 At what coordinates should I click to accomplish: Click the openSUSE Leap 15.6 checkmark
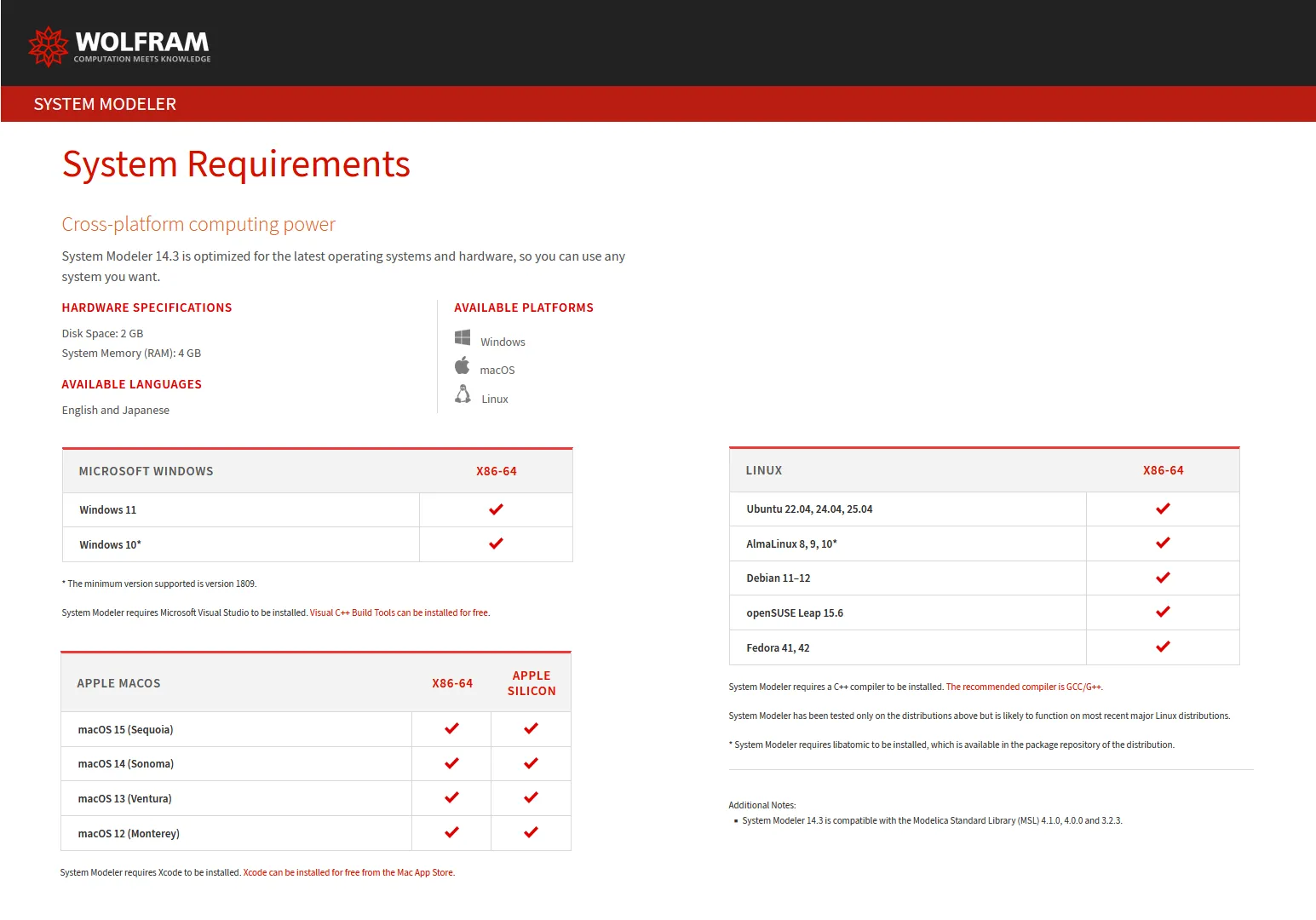[1163, 612]
